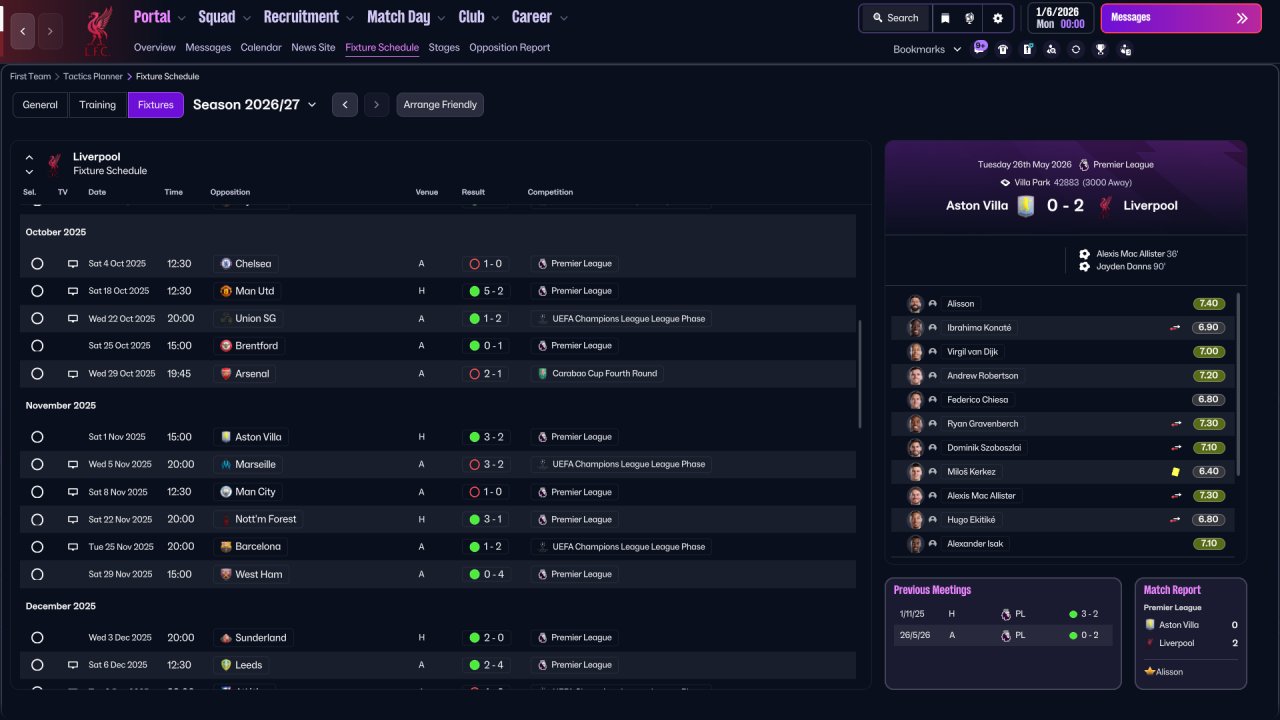Open the settings gear icon
This screenshot has height=720, width=1280.
[997, 18]
